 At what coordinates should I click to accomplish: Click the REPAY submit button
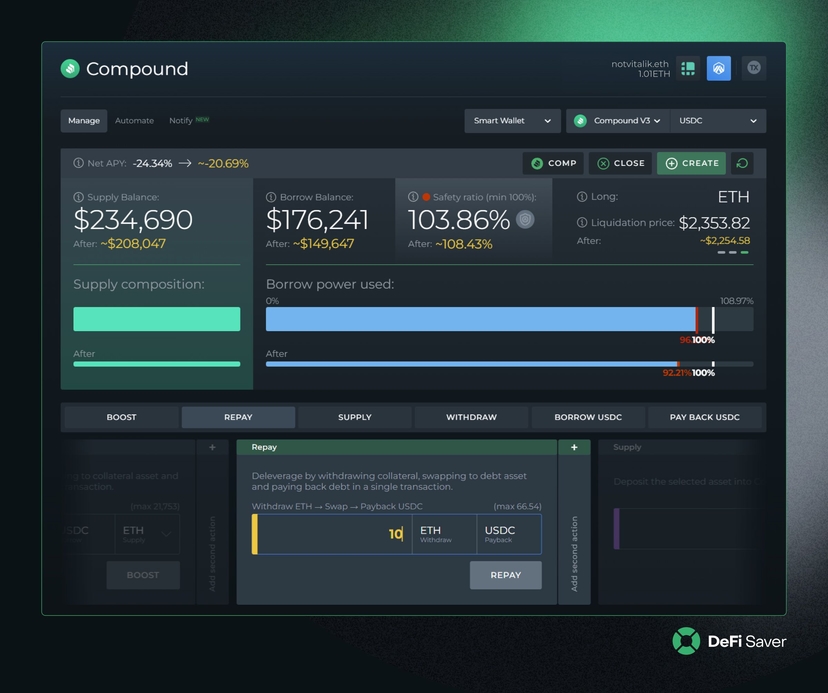[505, 575]
